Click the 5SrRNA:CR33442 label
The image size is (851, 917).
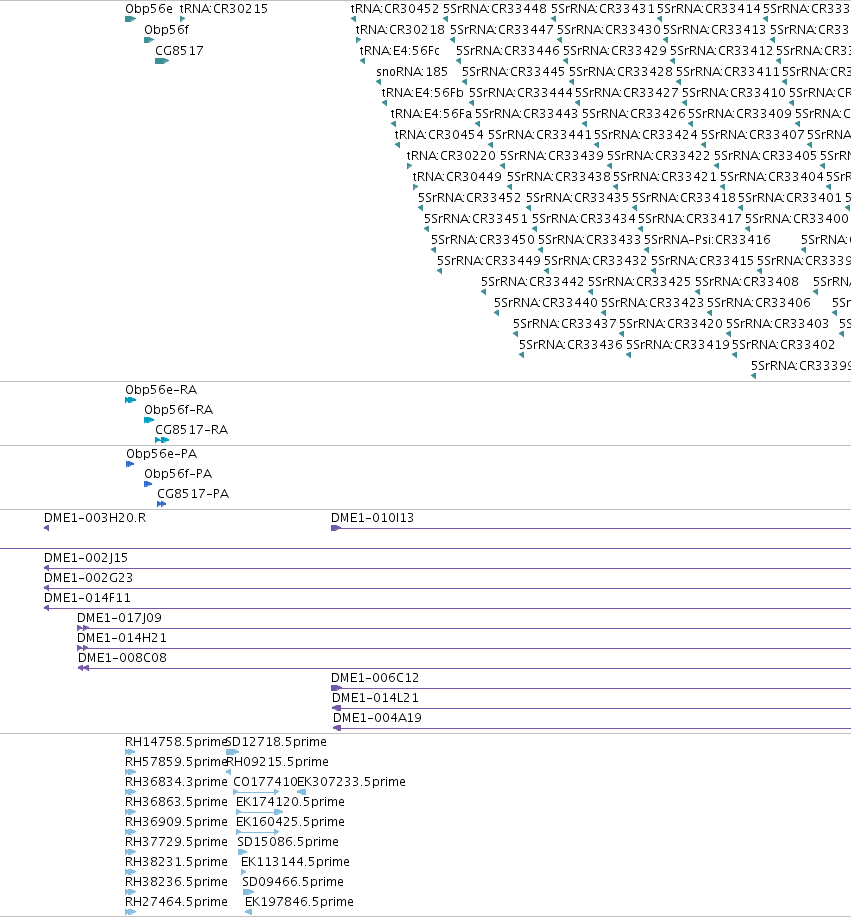coord(532,282)
